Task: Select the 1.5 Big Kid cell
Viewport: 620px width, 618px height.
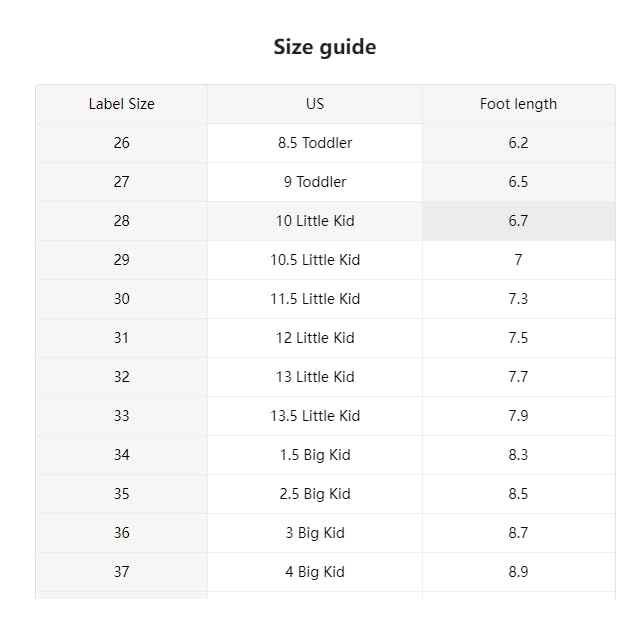Action: point(315,455)
